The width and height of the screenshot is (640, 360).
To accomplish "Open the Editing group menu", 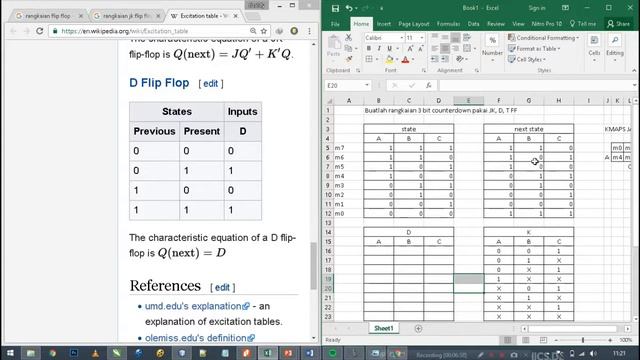I will tap(615, 47).
